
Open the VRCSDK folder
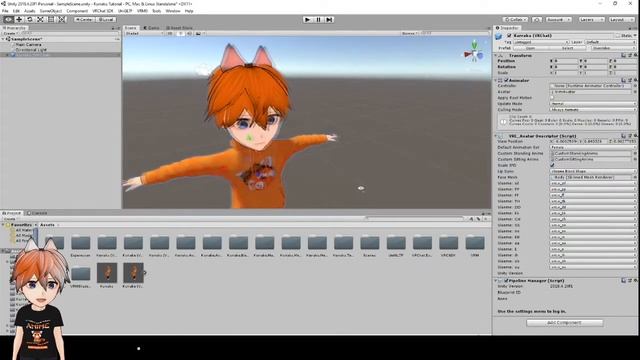(449, 246)
